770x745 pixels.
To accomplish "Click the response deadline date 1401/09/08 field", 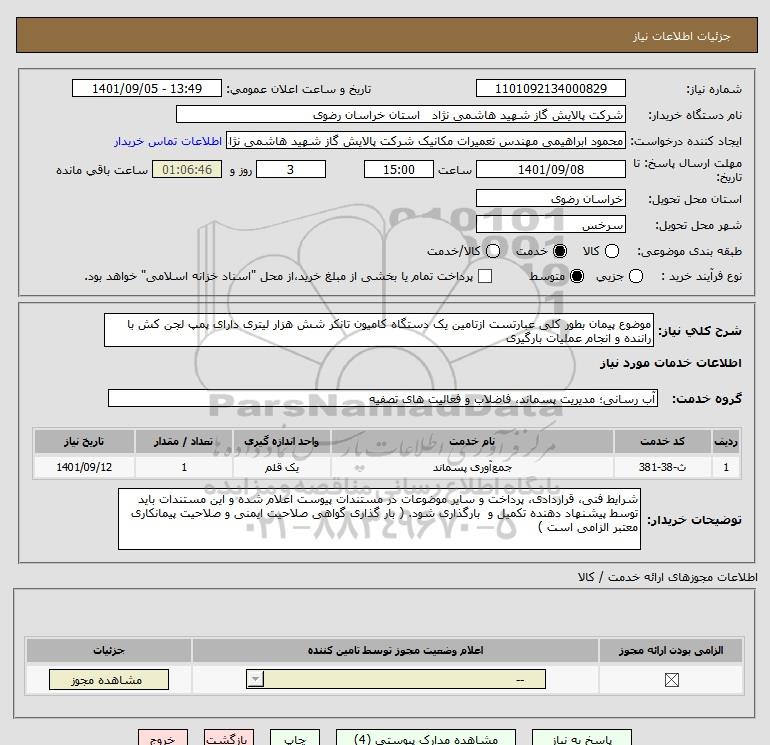I will [x=550, y=169].
